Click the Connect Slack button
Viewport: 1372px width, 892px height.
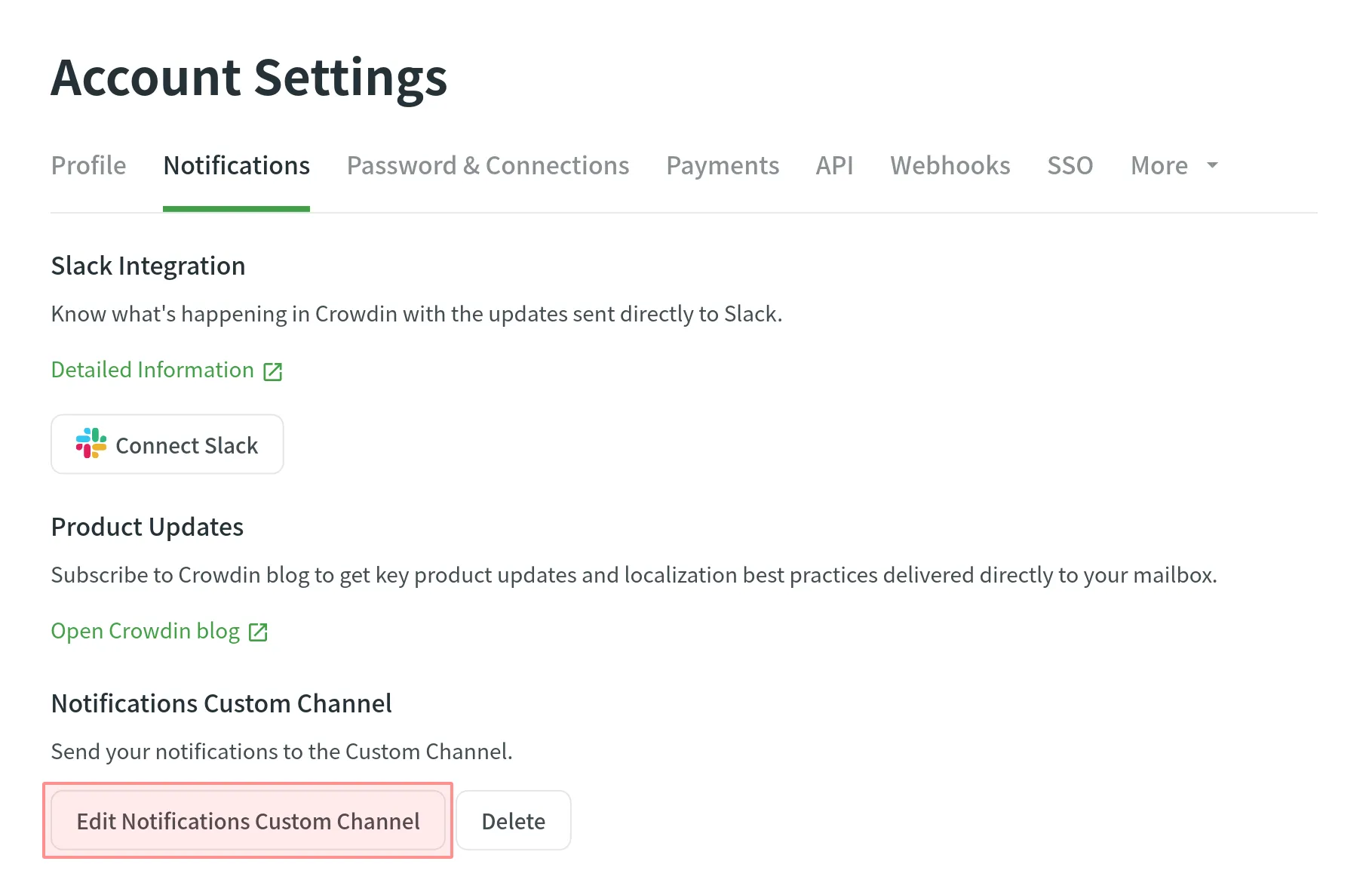[x=167, y=444]
